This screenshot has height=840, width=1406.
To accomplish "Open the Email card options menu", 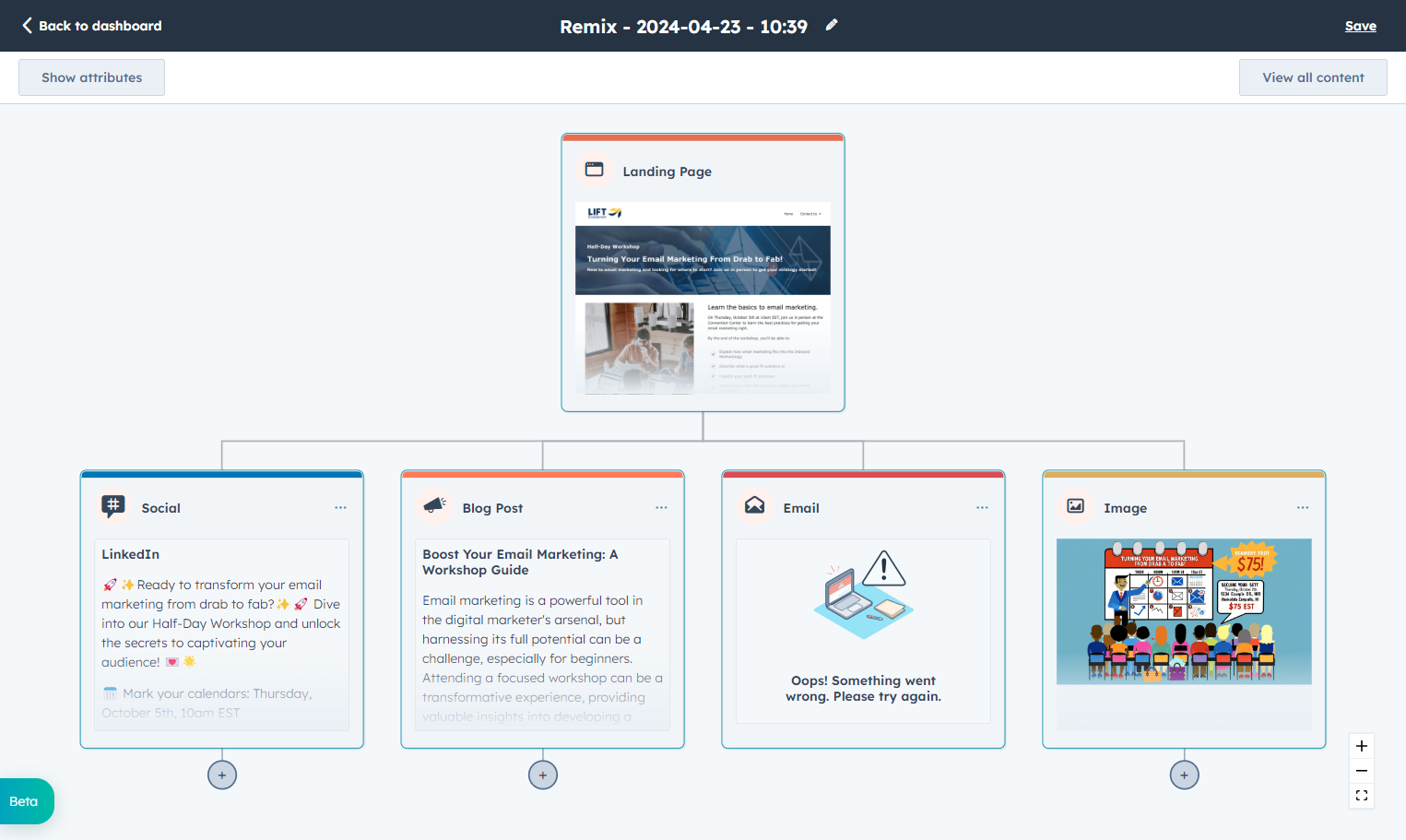I will click(x=982, y=508).
